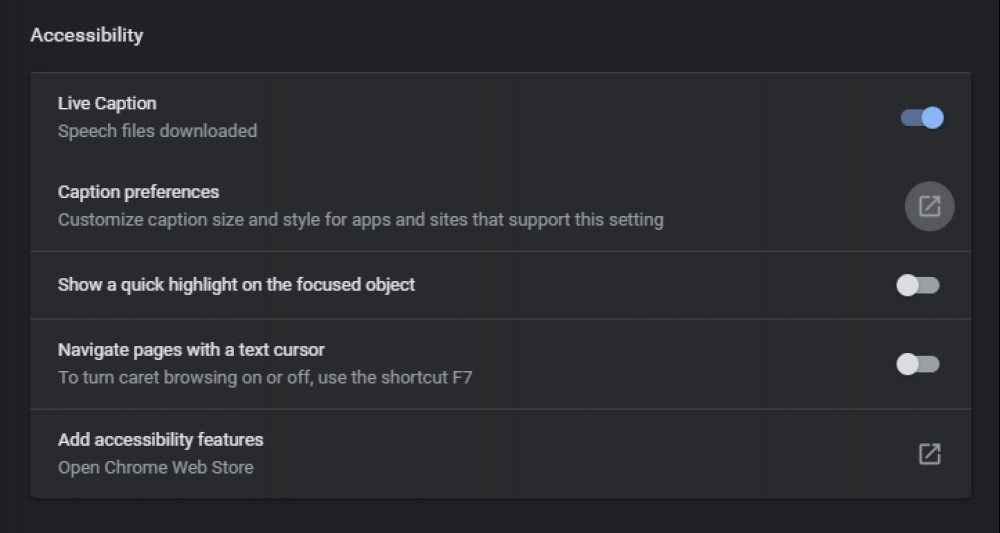Open Caption preferences external link icon
Viewport: 1000px width, 533px height.
pos(929,206)
